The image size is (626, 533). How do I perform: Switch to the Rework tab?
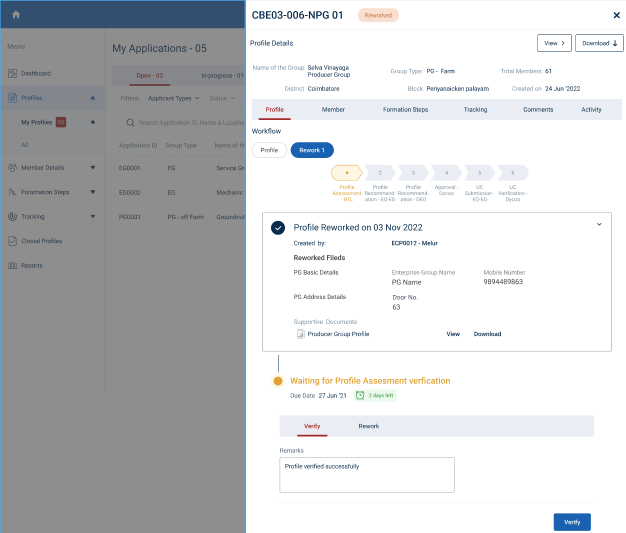tap(368, 426)
